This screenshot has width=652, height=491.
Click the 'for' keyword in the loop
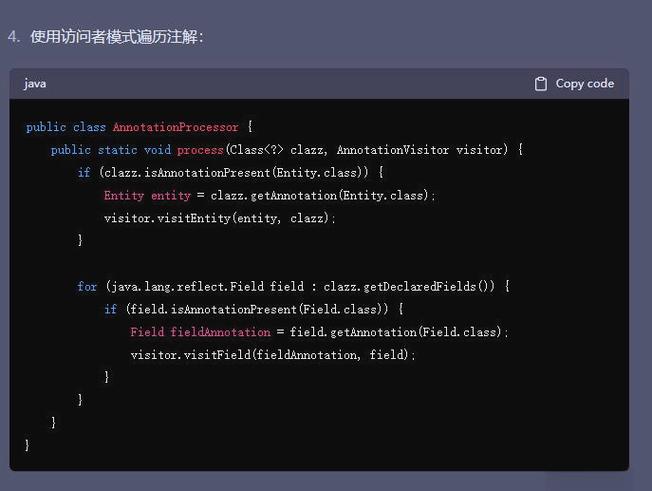pyautogui.click(x=87, y=286)
